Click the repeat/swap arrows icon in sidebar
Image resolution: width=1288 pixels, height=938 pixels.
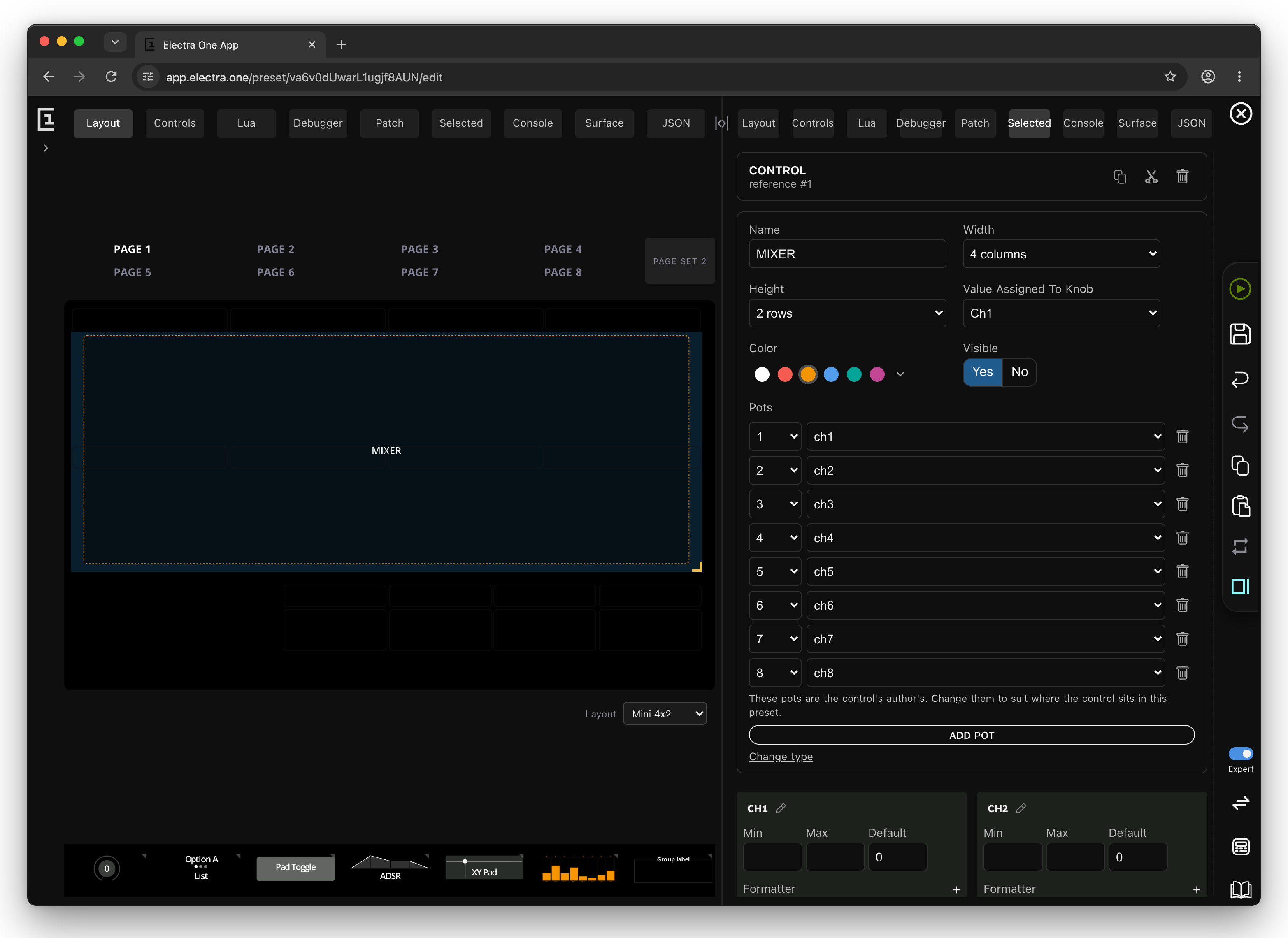[1240, 546]
